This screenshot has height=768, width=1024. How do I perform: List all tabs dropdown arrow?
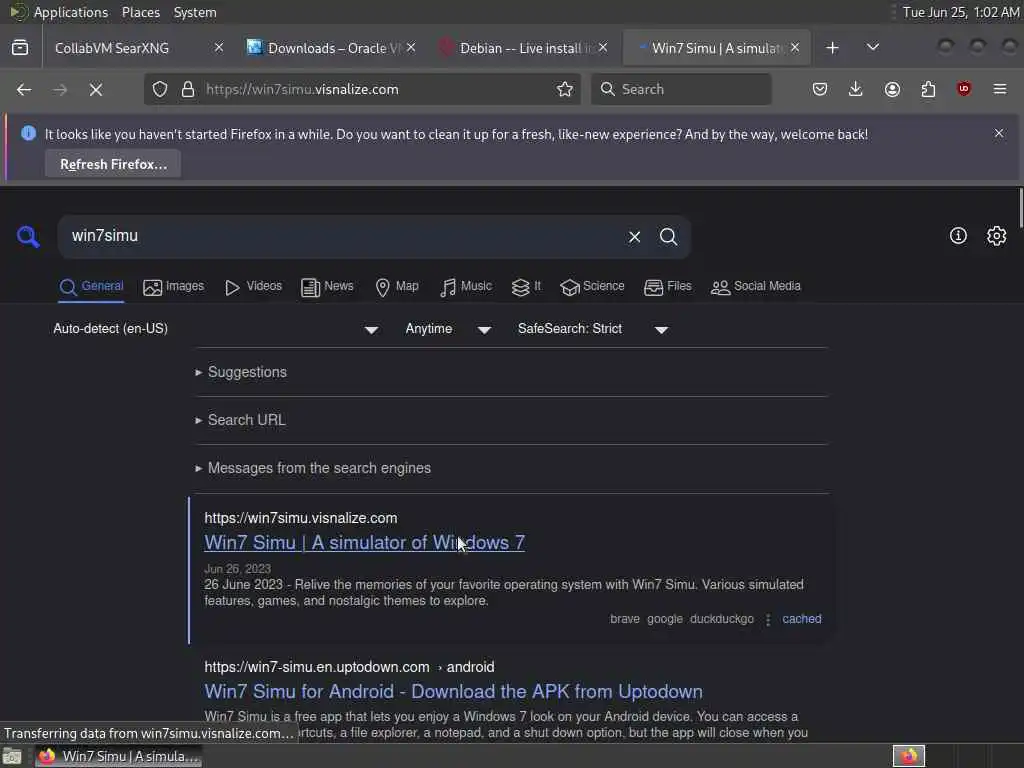[x=872, y=48]
